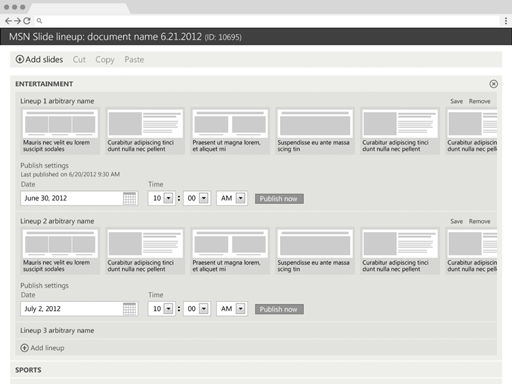Click Add slides in the toolbar
Viewport: 512px width, 384px height.
click(39, 59)
